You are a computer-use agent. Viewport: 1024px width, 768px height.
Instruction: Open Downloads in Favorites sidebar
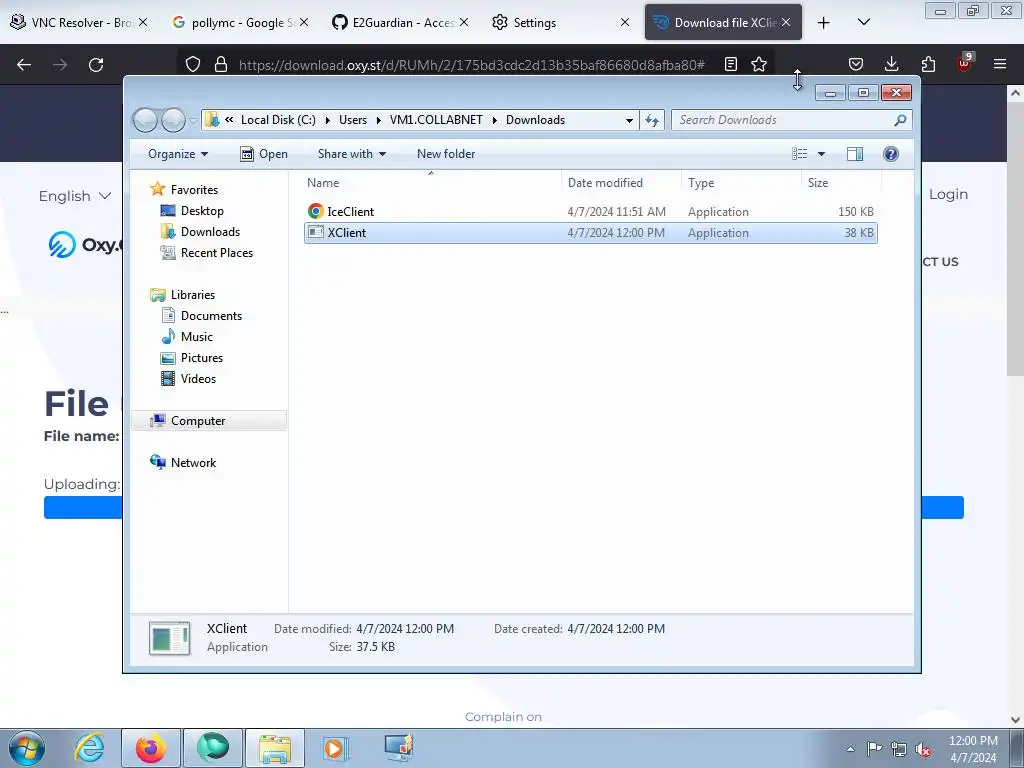210,232
